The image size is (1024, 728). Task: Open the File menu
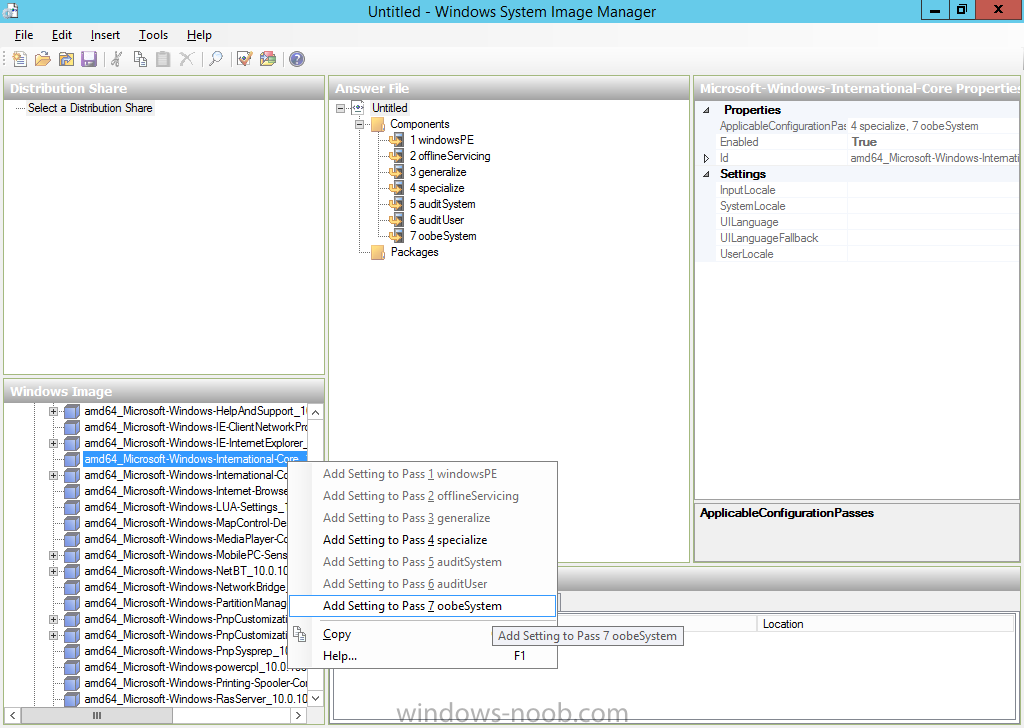click(x=24, y=35)
